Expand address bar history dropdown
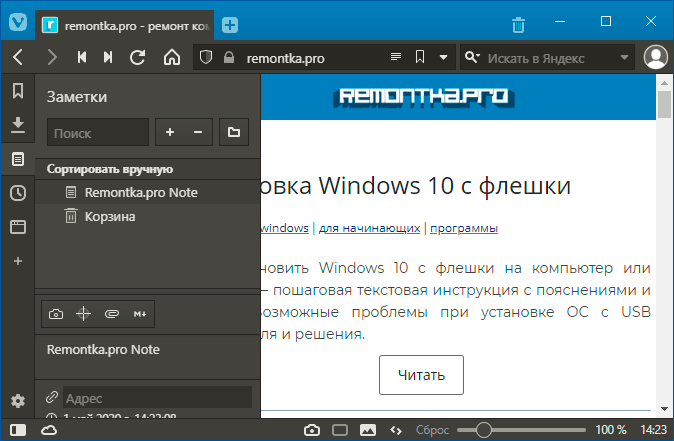 443,57
